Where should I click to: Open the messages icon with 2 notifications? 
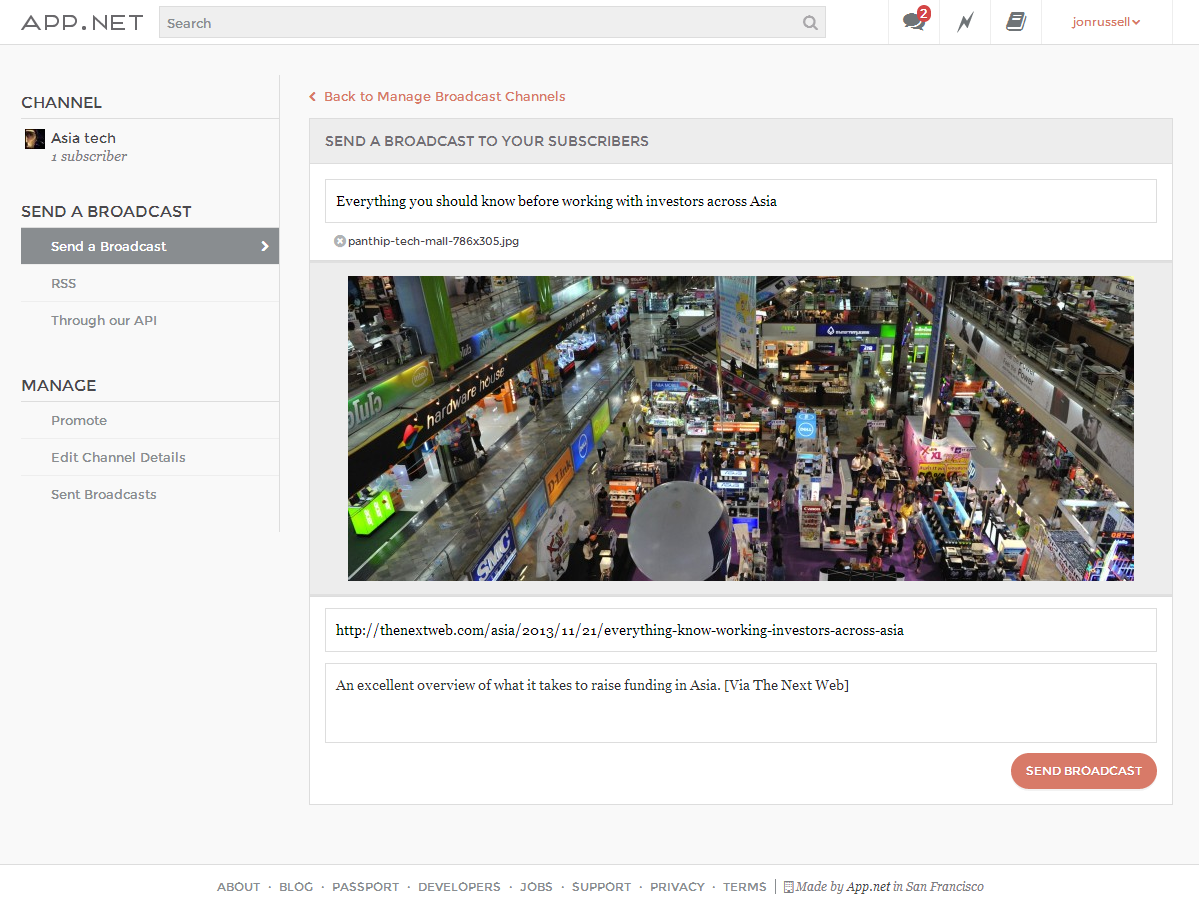[x=915, y=21]
